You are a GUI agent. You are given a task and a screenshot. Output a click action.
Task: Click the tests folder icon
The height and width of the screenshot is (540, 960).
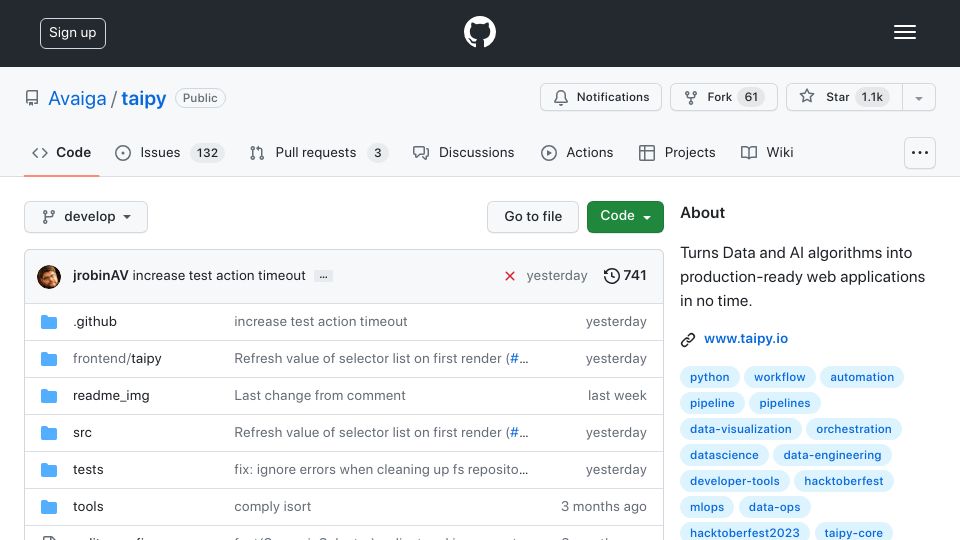(49, 470)
